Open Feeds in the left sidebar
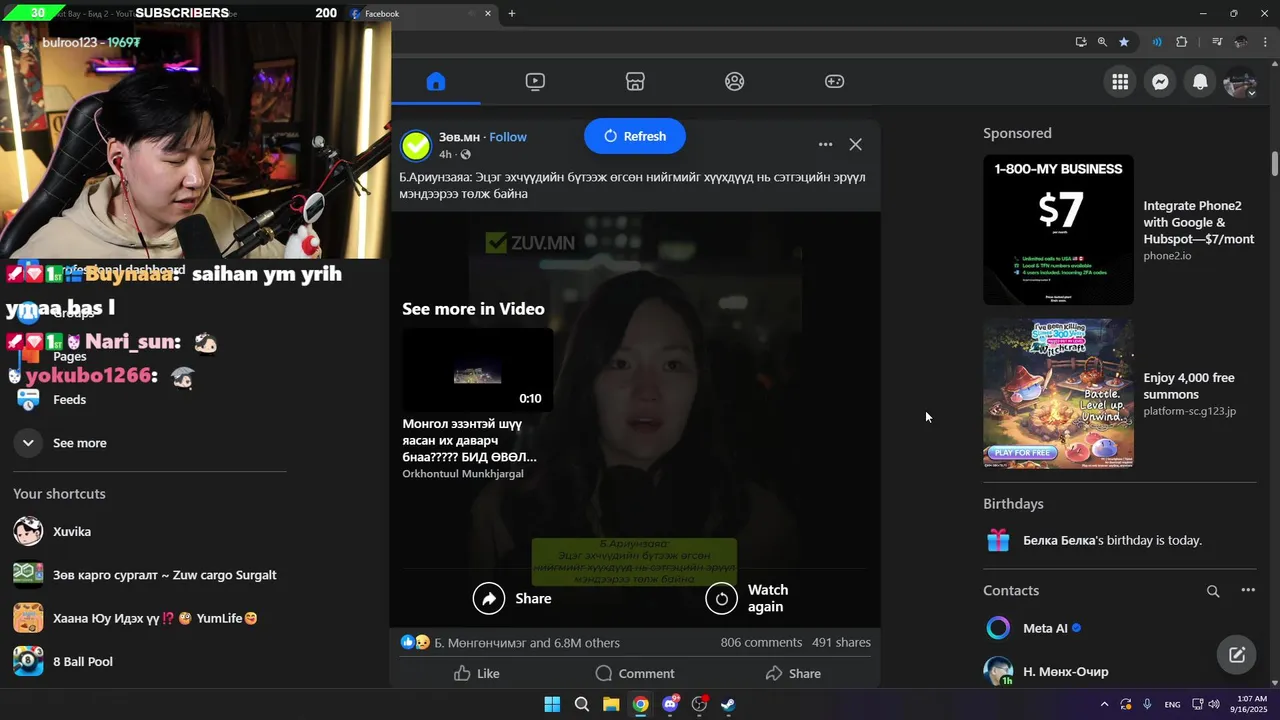This screenshot has height=720, width=1280. [150, 400]
